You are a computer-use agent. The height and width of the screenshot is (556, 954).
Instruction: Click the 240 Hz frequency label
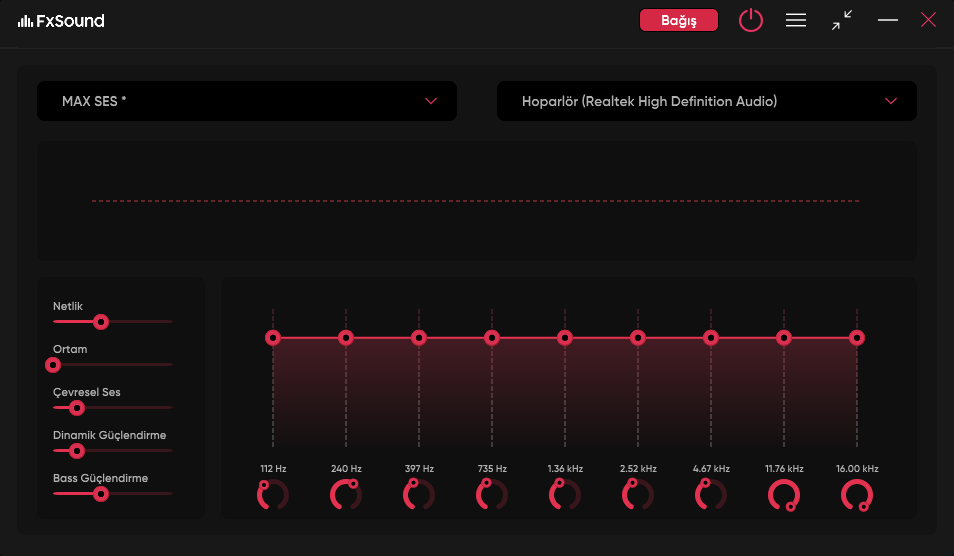pos(346,468)
